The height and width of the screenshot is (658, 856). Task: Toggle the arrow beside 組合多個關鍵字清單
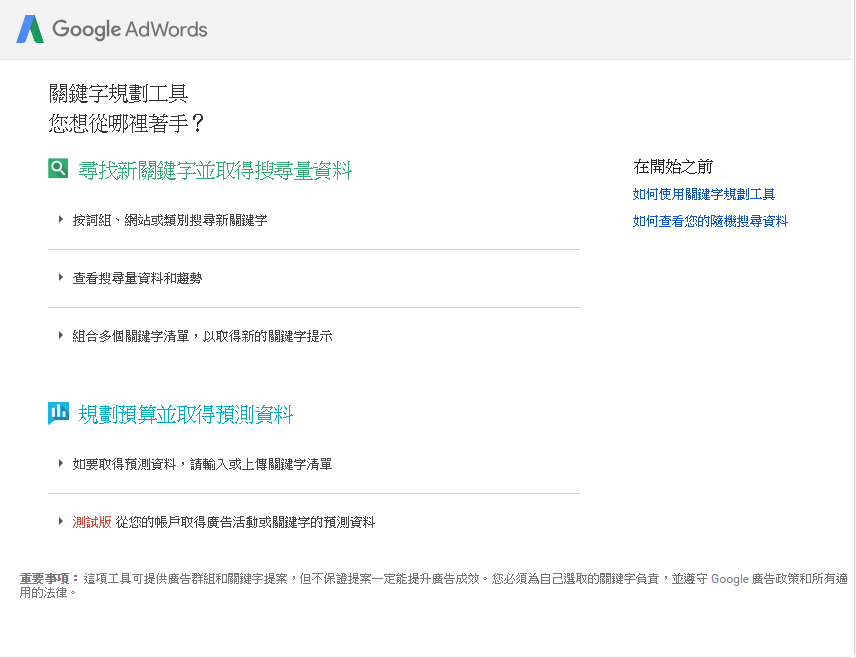[x=60, y=335]
